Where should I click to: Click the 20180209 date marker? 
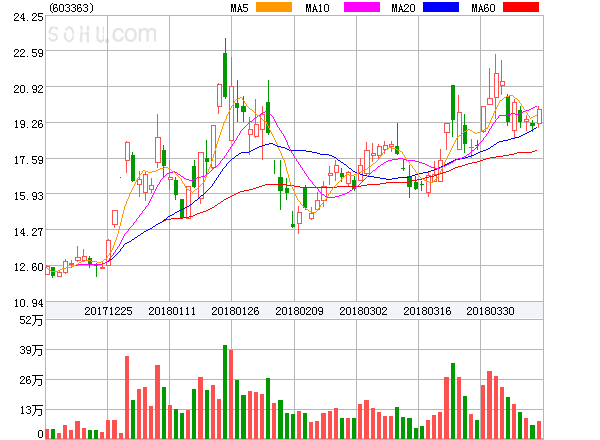[299, 311]
